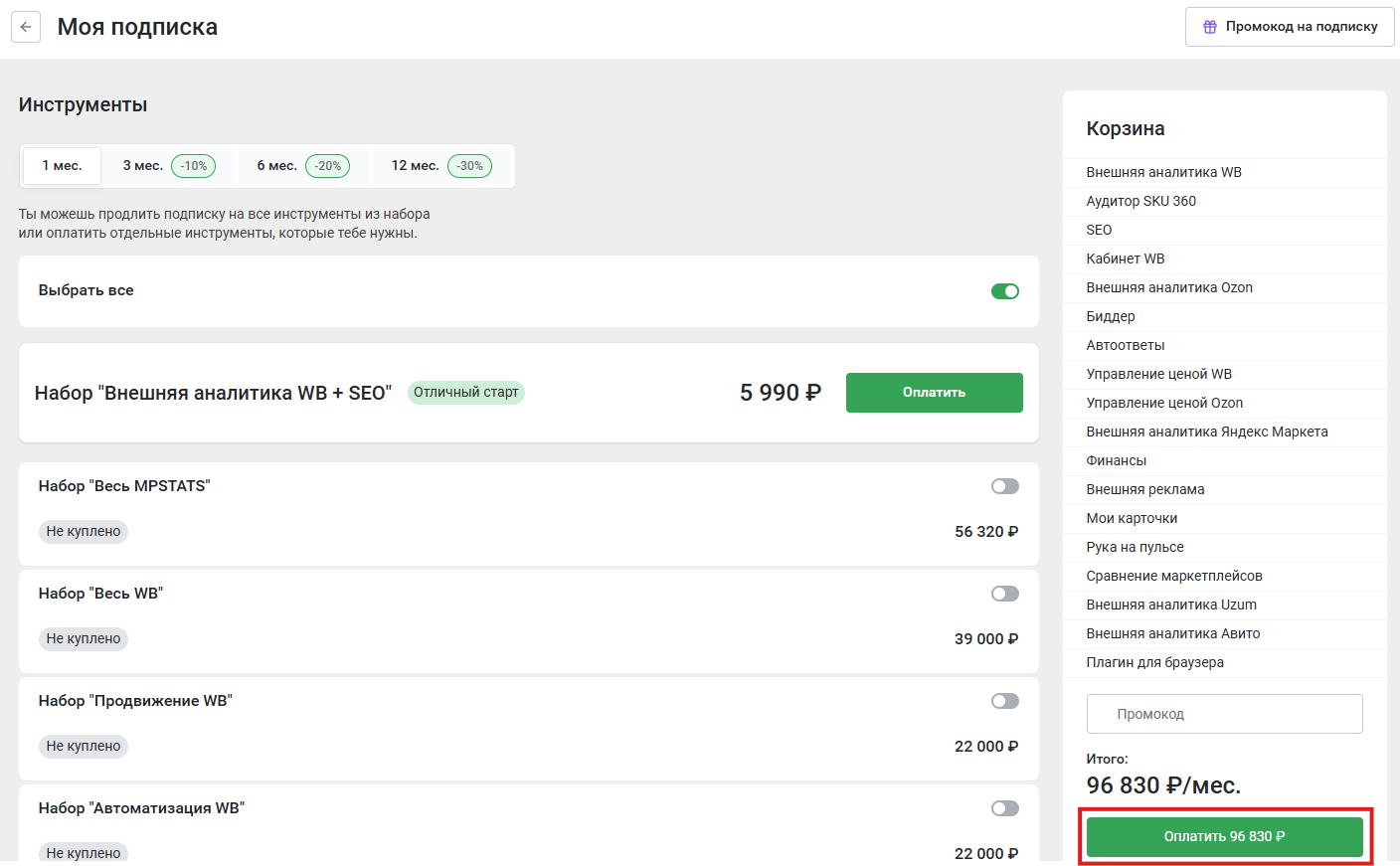Enable the Весь MPSTATS set toggle
This screenshot has height=866, width=1400.
click(x=1005, y=486)
